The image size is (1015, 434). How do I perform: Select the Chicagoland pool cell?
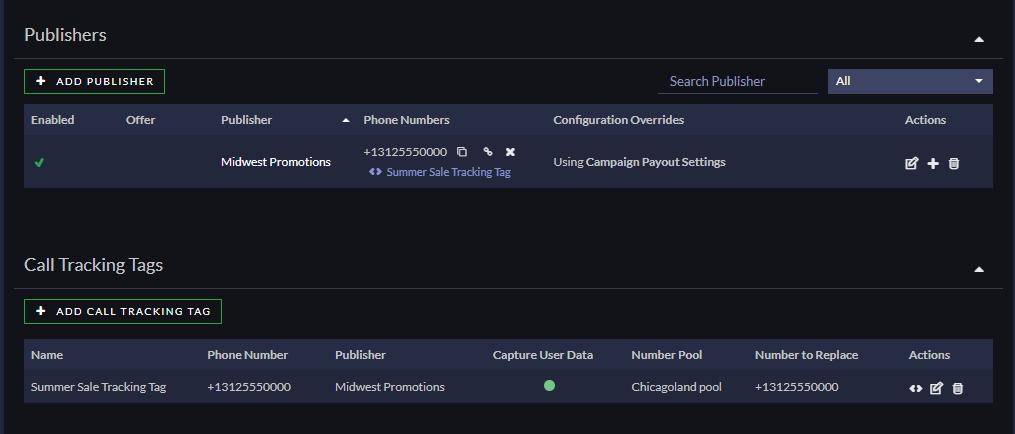click(676, 387)
